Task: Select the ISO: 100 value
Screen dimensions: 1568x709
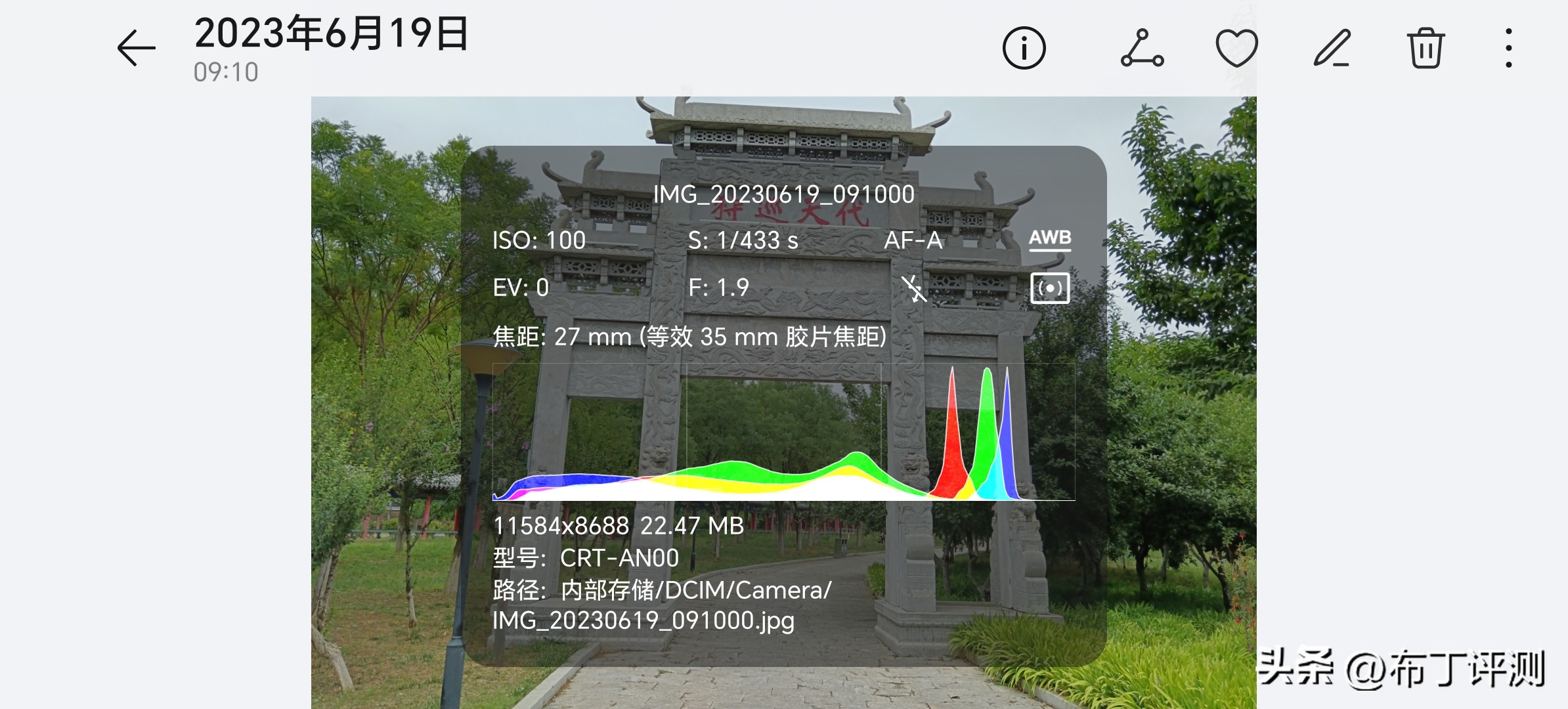Action: point(538,240)
